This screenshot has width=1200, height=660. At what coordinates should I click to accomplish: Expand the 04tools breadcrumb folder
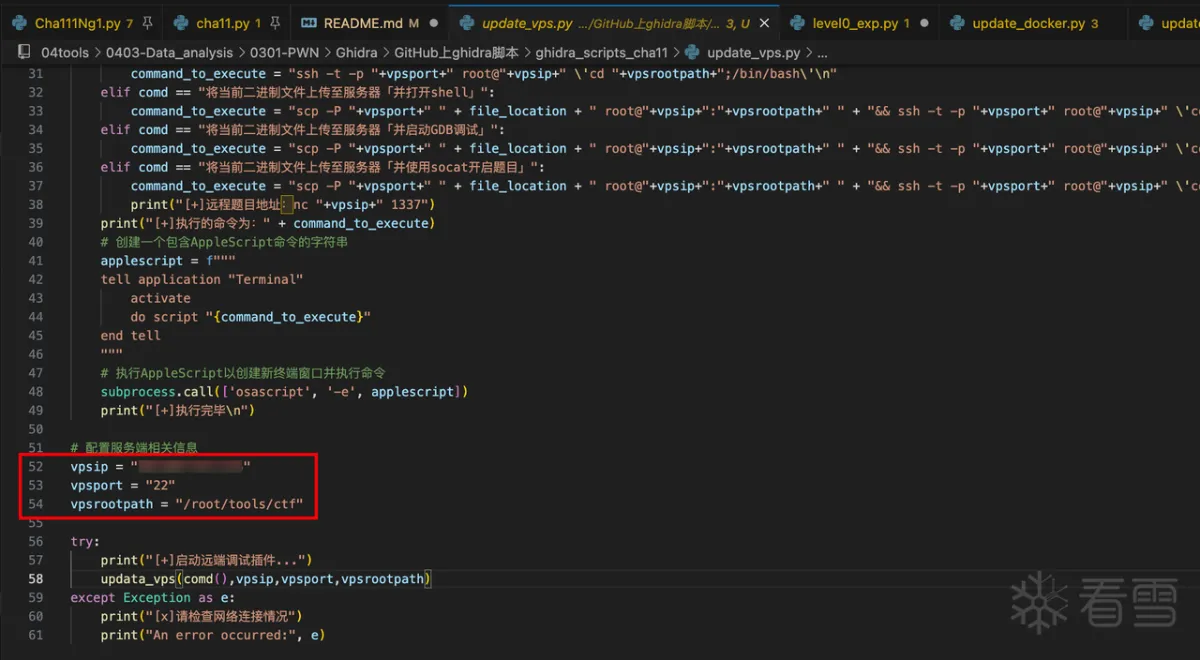pos(67,53)
